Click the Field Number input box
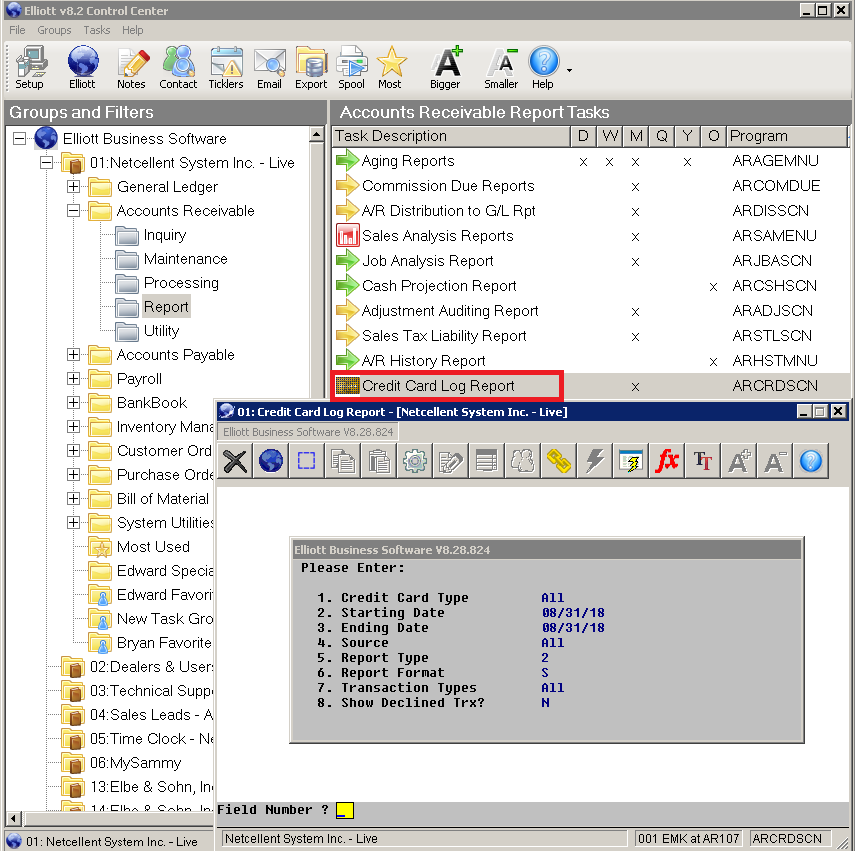 point(345,810)
